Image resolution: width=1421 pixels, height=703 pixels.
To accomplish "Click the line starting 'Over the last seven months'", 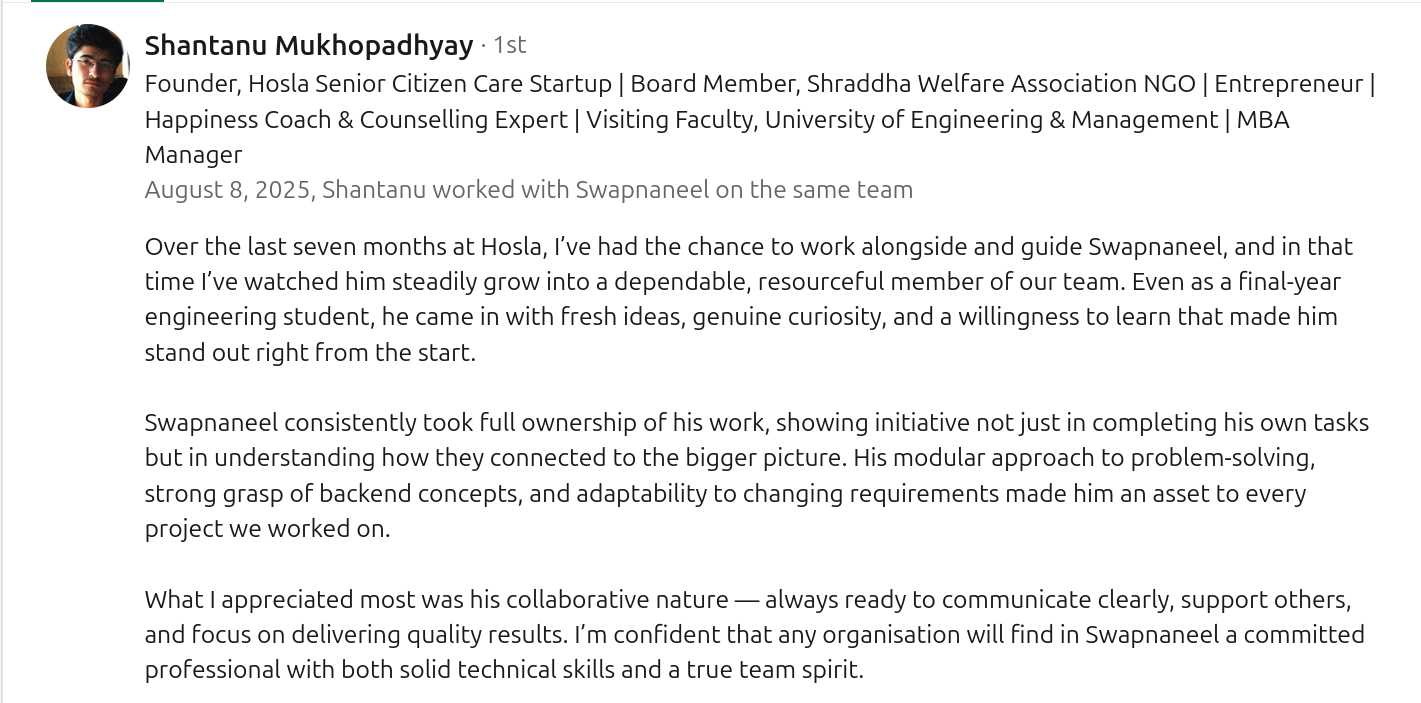I will [749, 247].
